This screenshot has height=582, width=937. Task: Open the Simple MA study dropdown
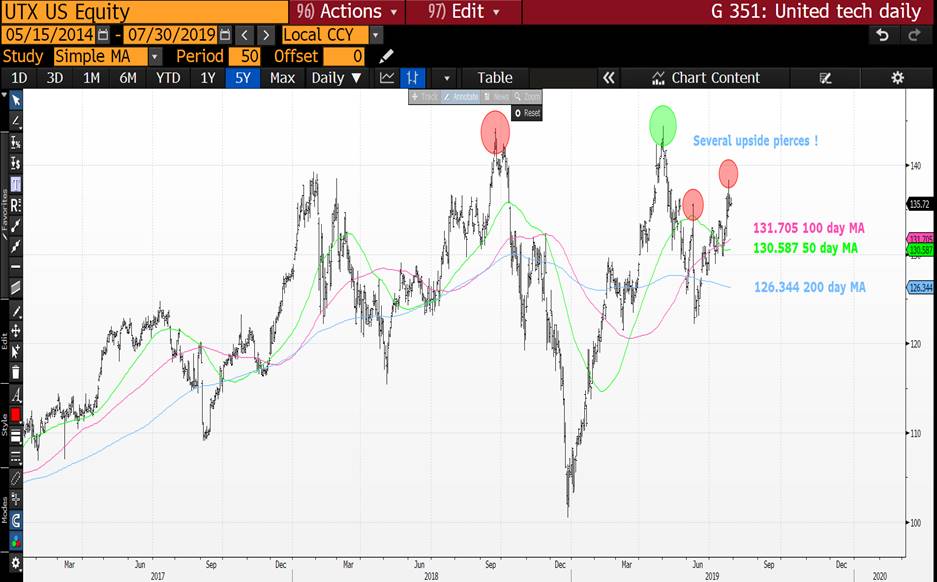[155, 56]
